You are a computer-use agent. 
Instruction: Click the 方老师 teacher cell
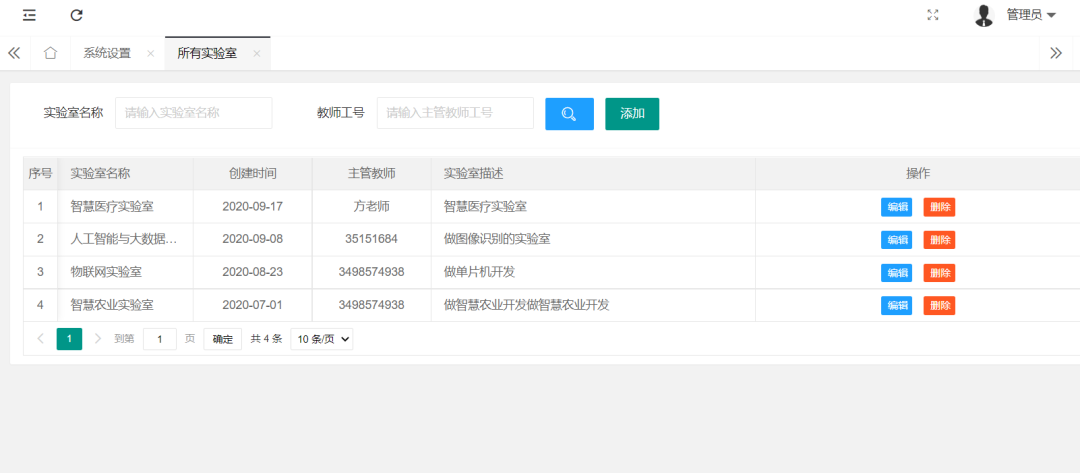(372, 206)
